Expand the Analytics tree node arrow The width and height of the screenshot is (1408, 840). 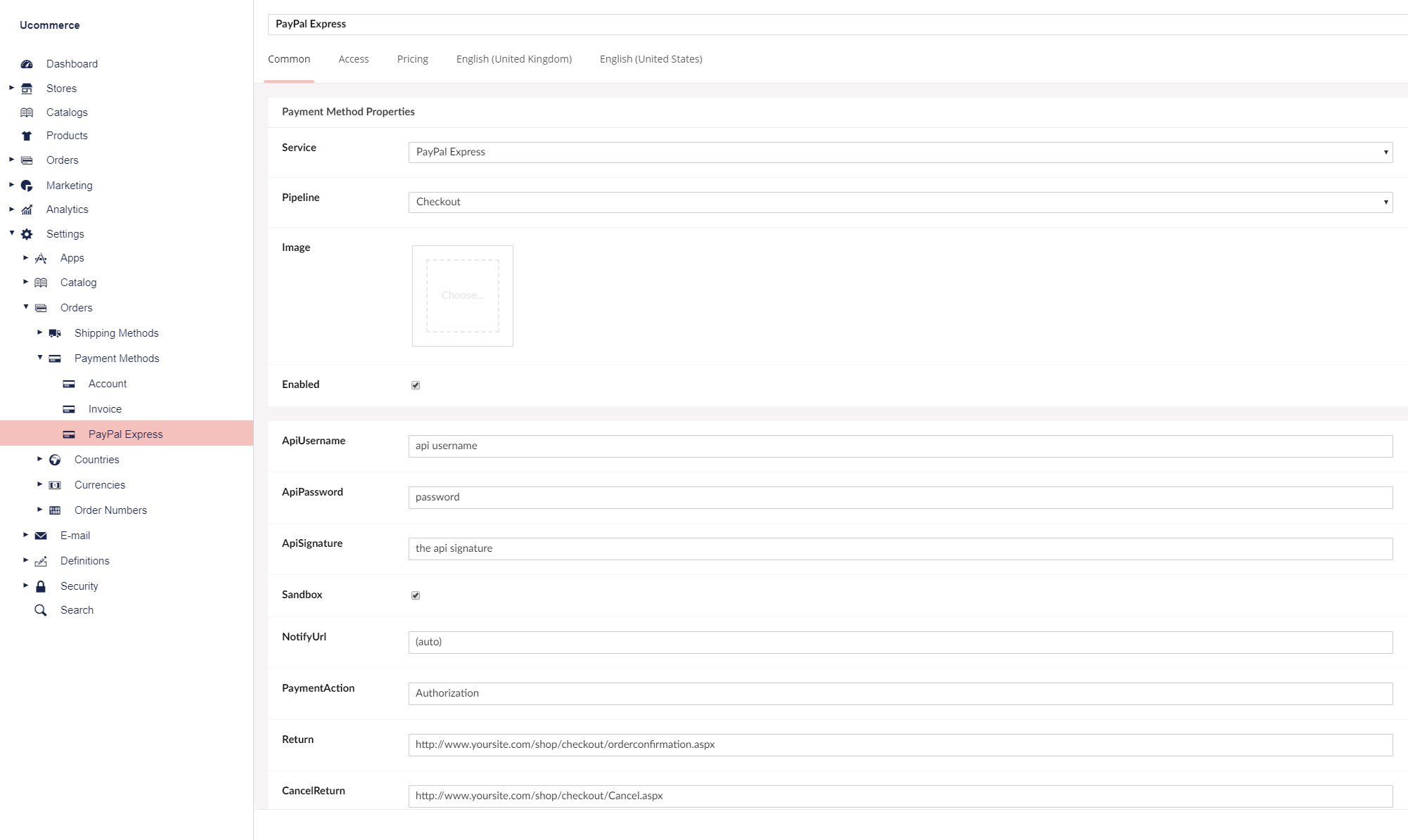[11, 209]
